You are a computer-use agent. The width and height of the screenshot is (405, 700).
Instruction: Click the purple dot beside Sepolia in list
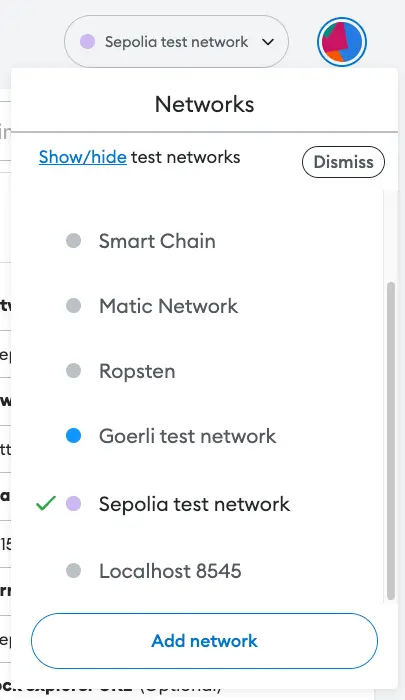point(73,504)
